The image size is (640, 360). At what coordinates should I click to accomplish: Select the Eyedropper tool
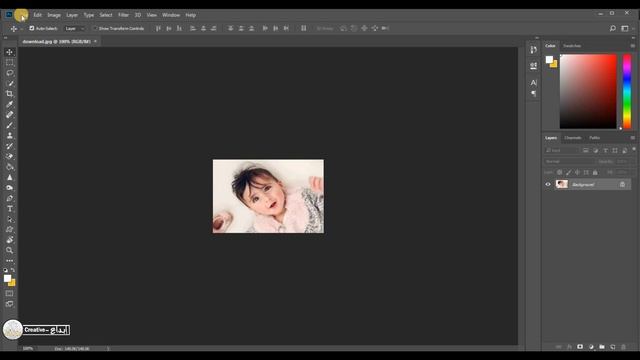coord(9,104)
